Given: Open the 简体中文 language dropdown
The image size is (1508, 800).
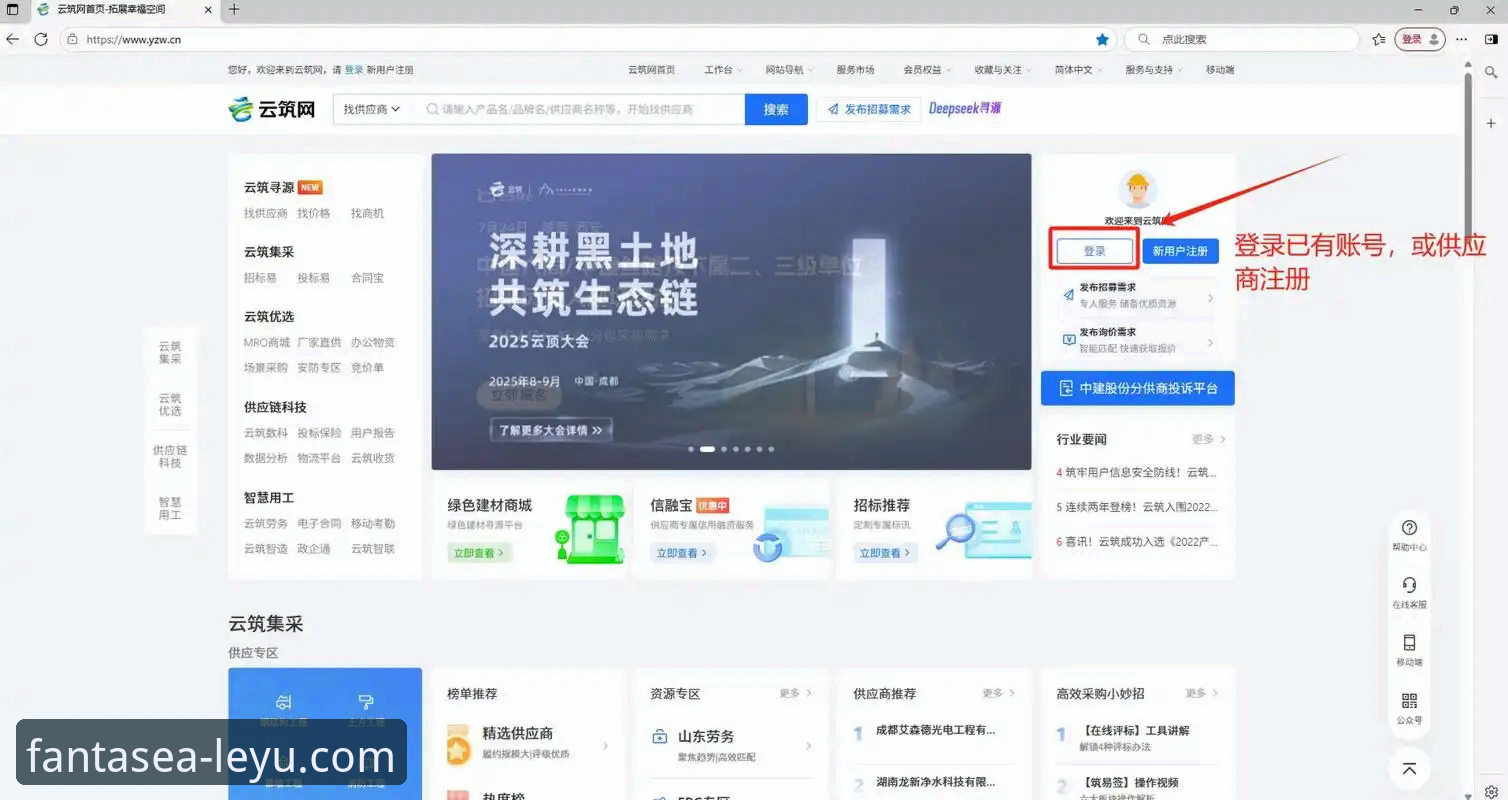Looking at the screenshot, I should [1079, 70].
